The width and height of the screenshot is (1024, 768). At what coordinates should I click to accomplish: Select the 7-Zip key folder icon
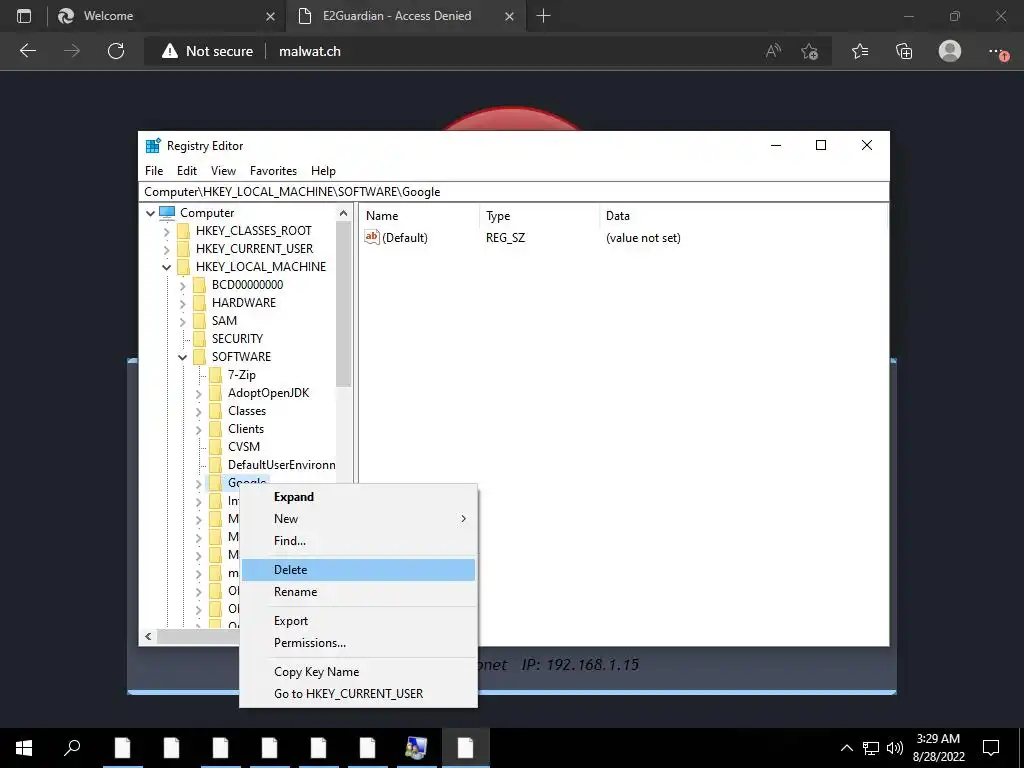[x=216, y=375]
